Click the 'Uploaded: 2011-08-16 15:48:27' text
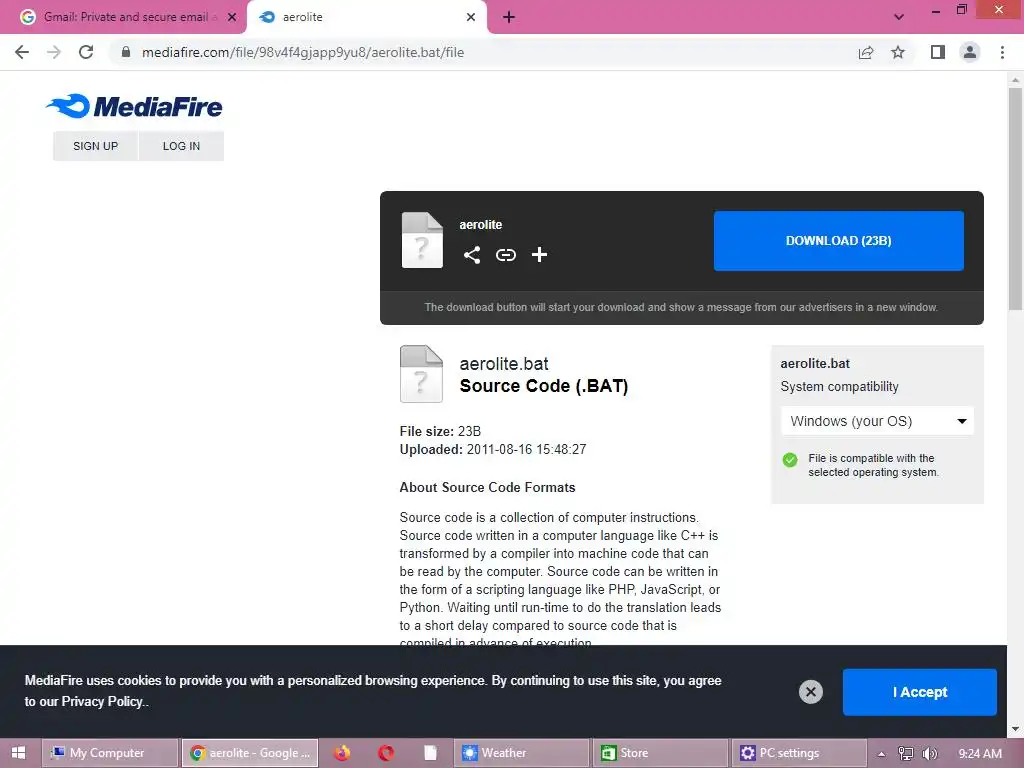Image resolution: width=1024 pixels, height=768 pixels. (x=493, y=449)
